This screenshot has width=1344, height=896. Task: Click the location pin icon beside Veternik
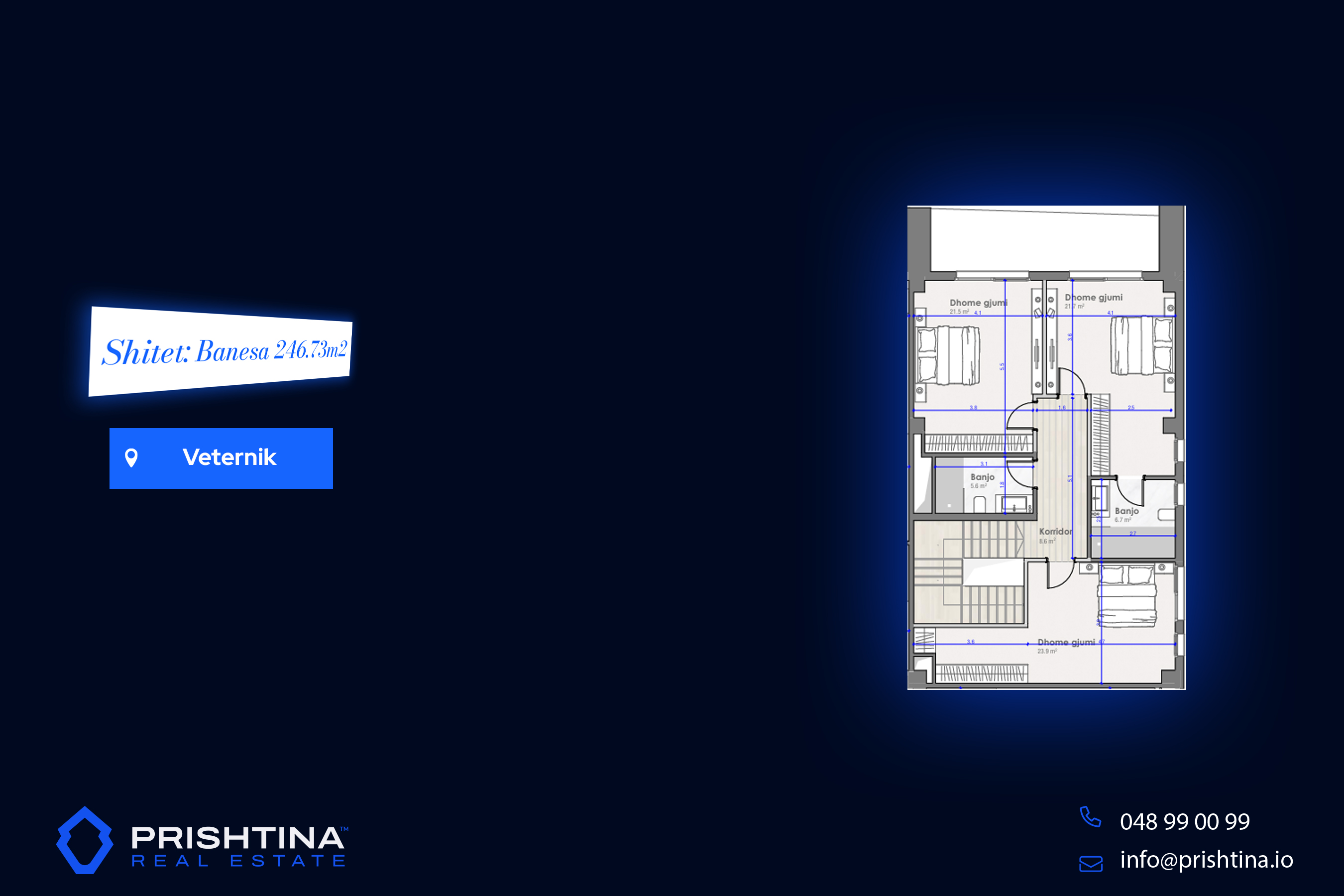pyautogui.click(x=131, y=458)
